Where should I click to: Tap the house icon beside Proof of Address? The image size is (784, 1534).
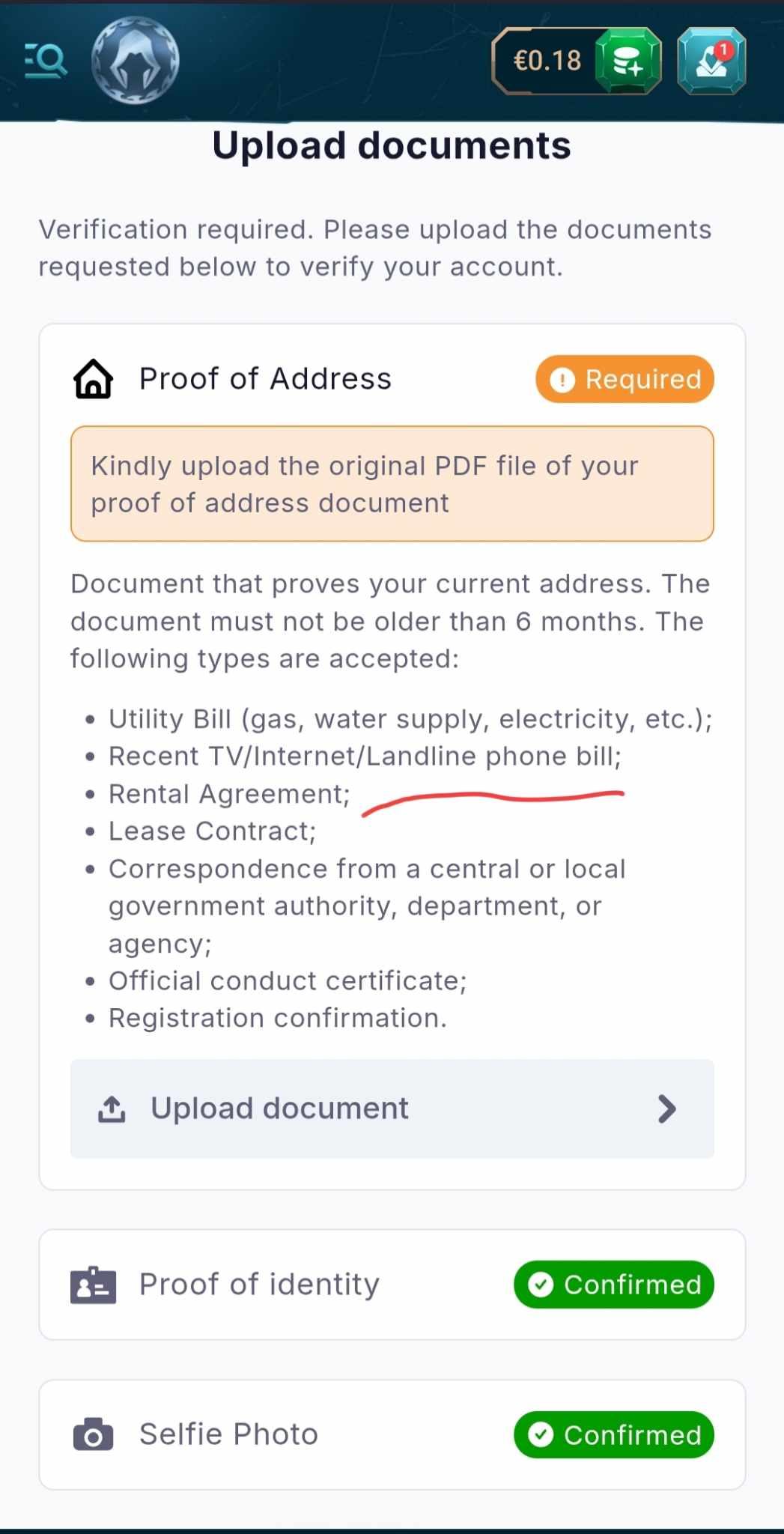pyautogui.click(x=94, y=379)
